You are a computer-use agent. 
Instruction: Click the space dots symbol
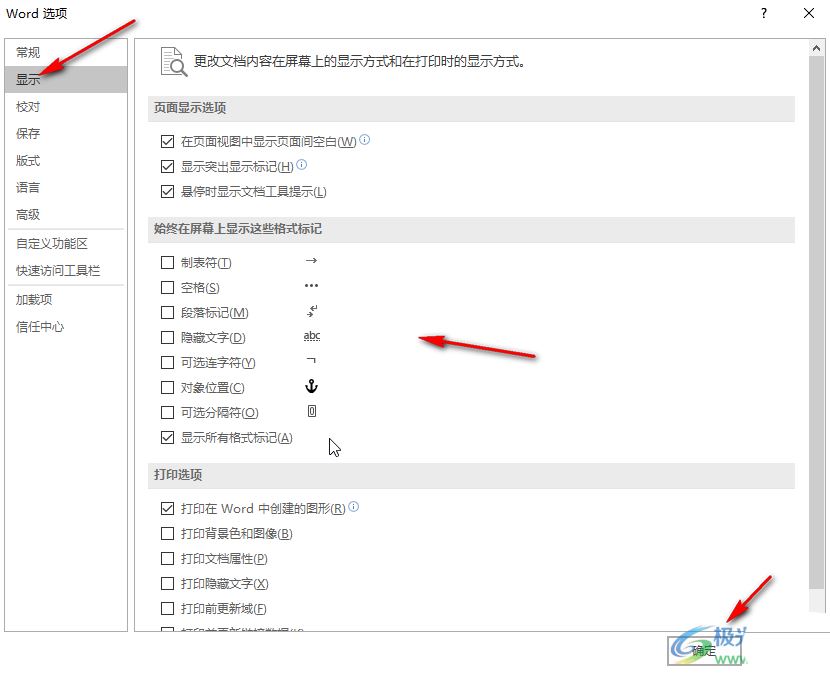[x=311, y=286]
